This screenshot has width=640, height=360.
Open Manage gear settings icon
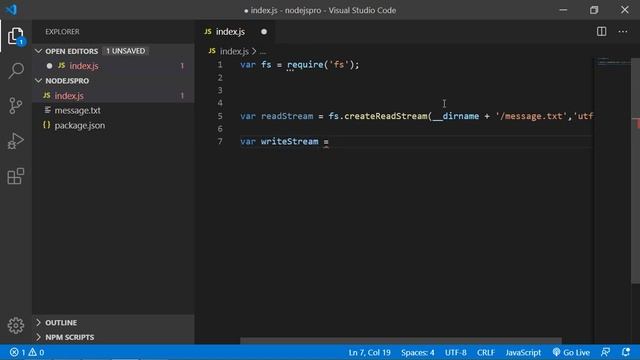16,325
